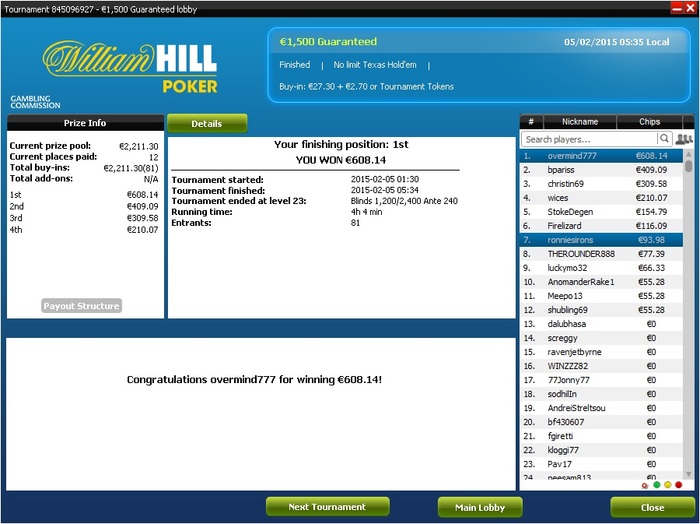This screenshot has height=524, width=700.
Task: Open the Details tab
Action: 207,124
